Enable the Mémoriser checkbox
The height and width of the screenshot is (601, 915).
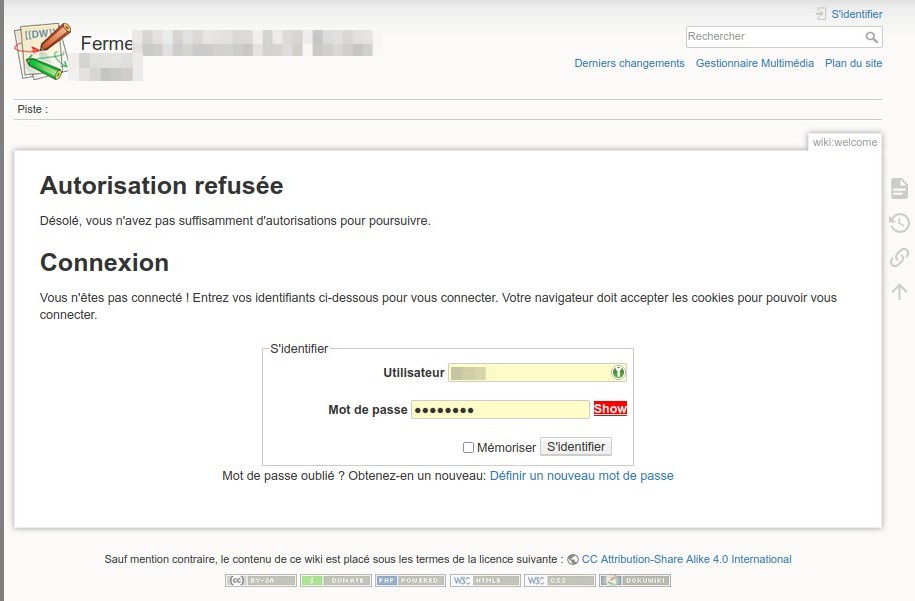point(468,448)
